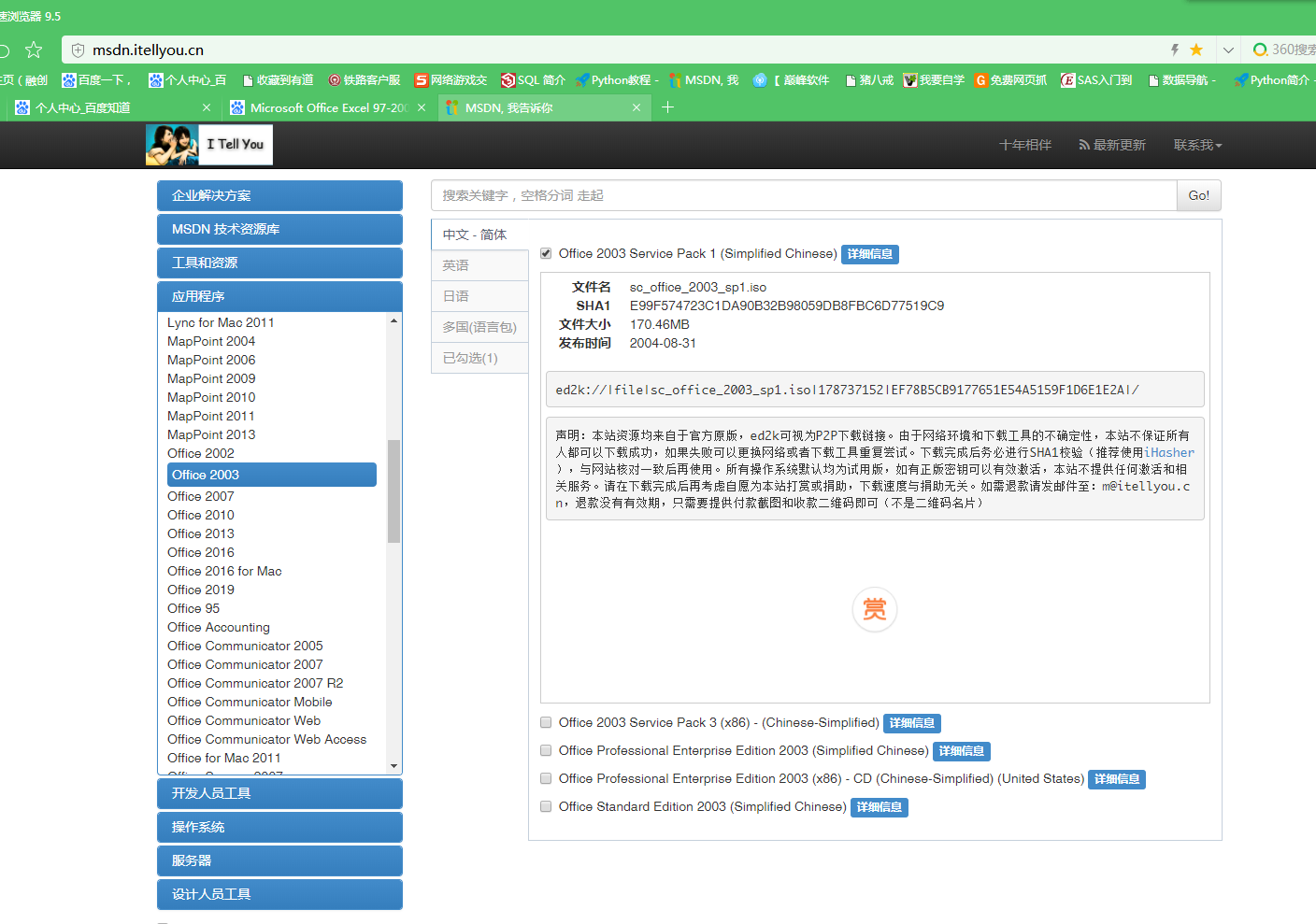
Task: Select Office 2007 in the application list
Action: [x=201, y=496]
